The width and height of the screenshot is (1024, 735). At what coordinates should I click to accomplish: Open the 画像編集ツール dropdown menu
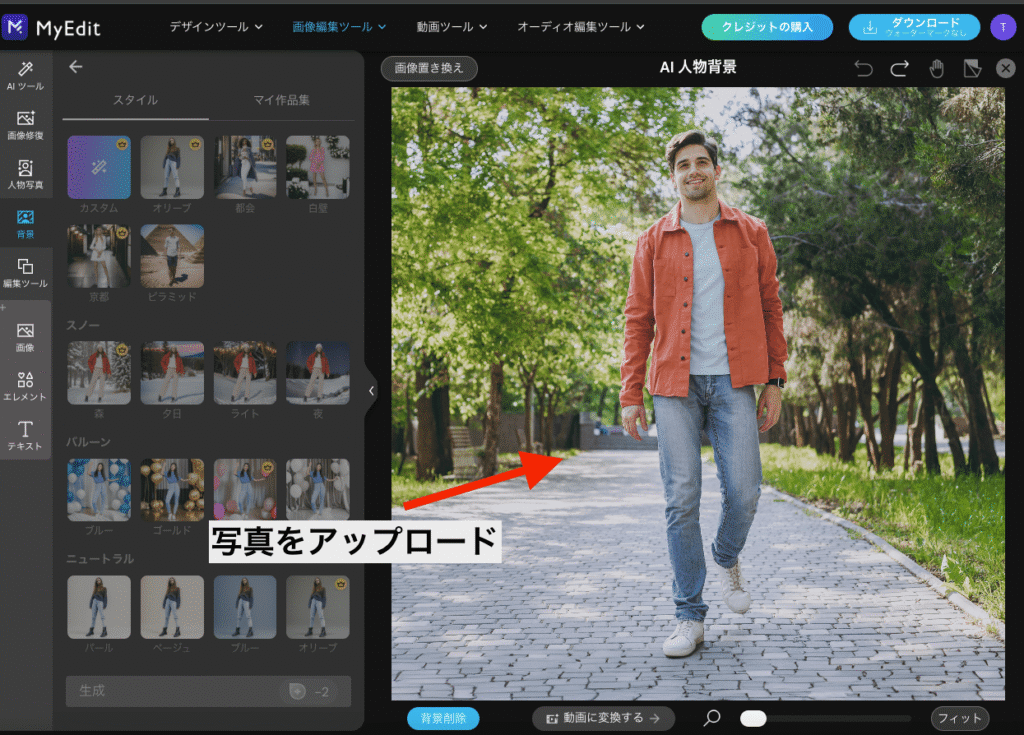click(x=339, y=27)
